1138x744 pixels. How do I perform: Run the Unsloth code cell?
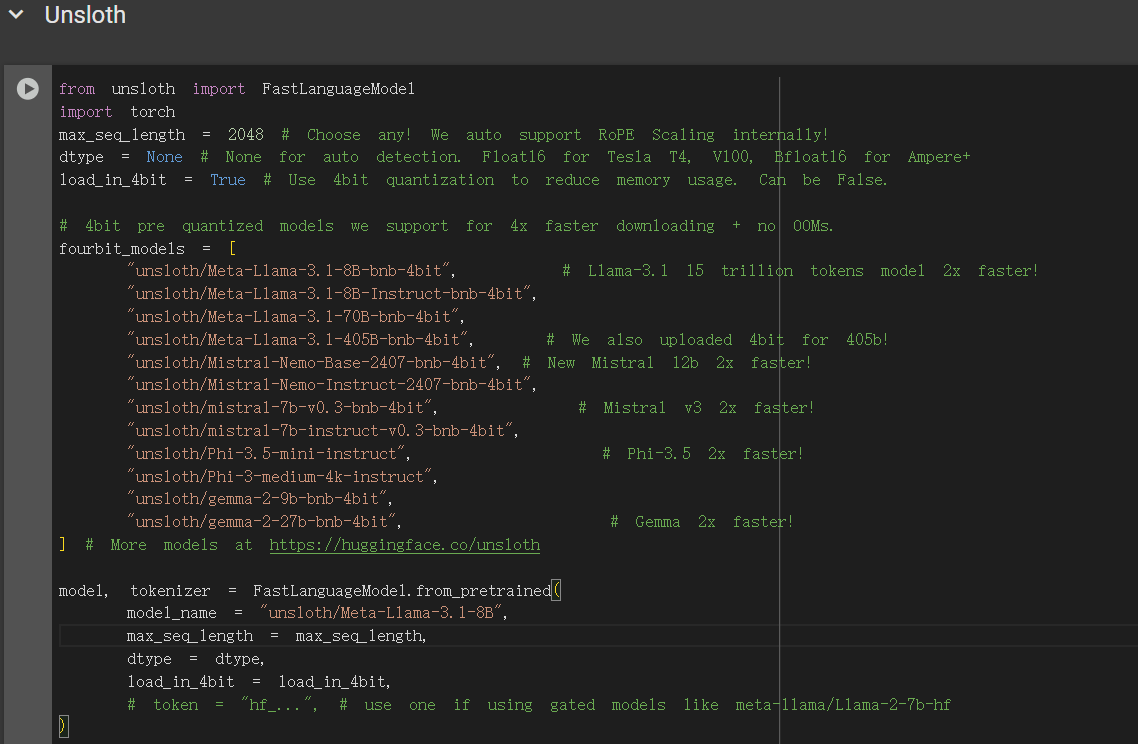tap(28, 89)
